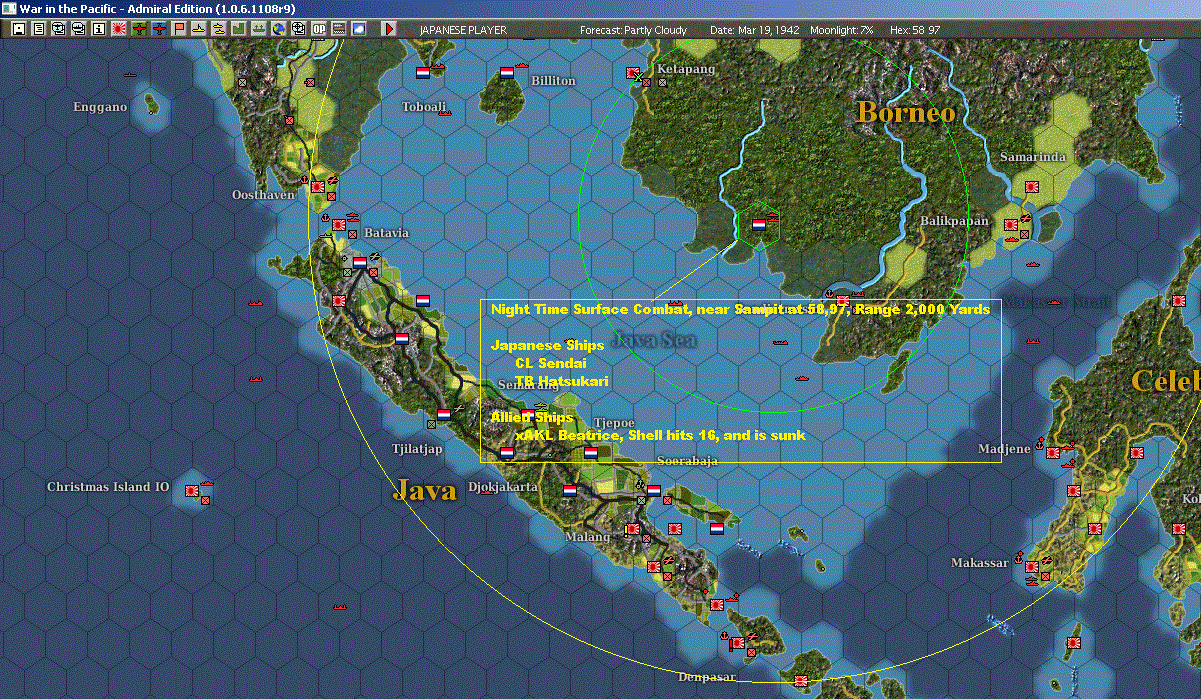Click the double yellow ships toolbar icon
The image size is (1201, 699).
[x=218, y=29]
